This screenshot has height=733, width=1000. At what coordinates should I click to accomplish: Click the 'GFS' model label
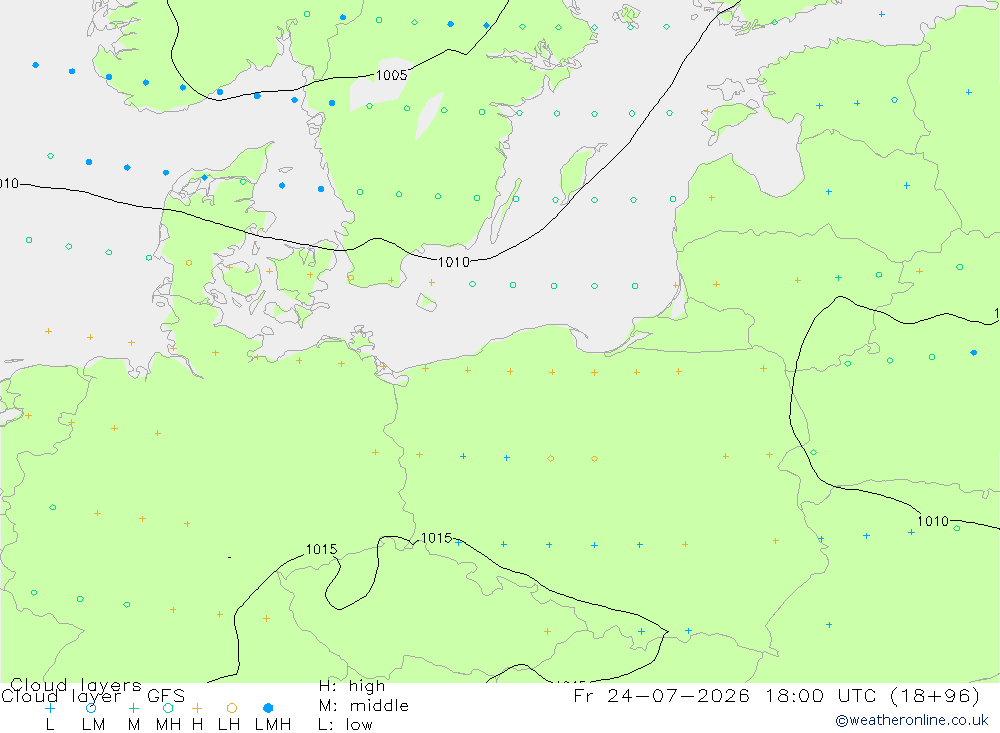pyautogui.click(x=166, y=696)
